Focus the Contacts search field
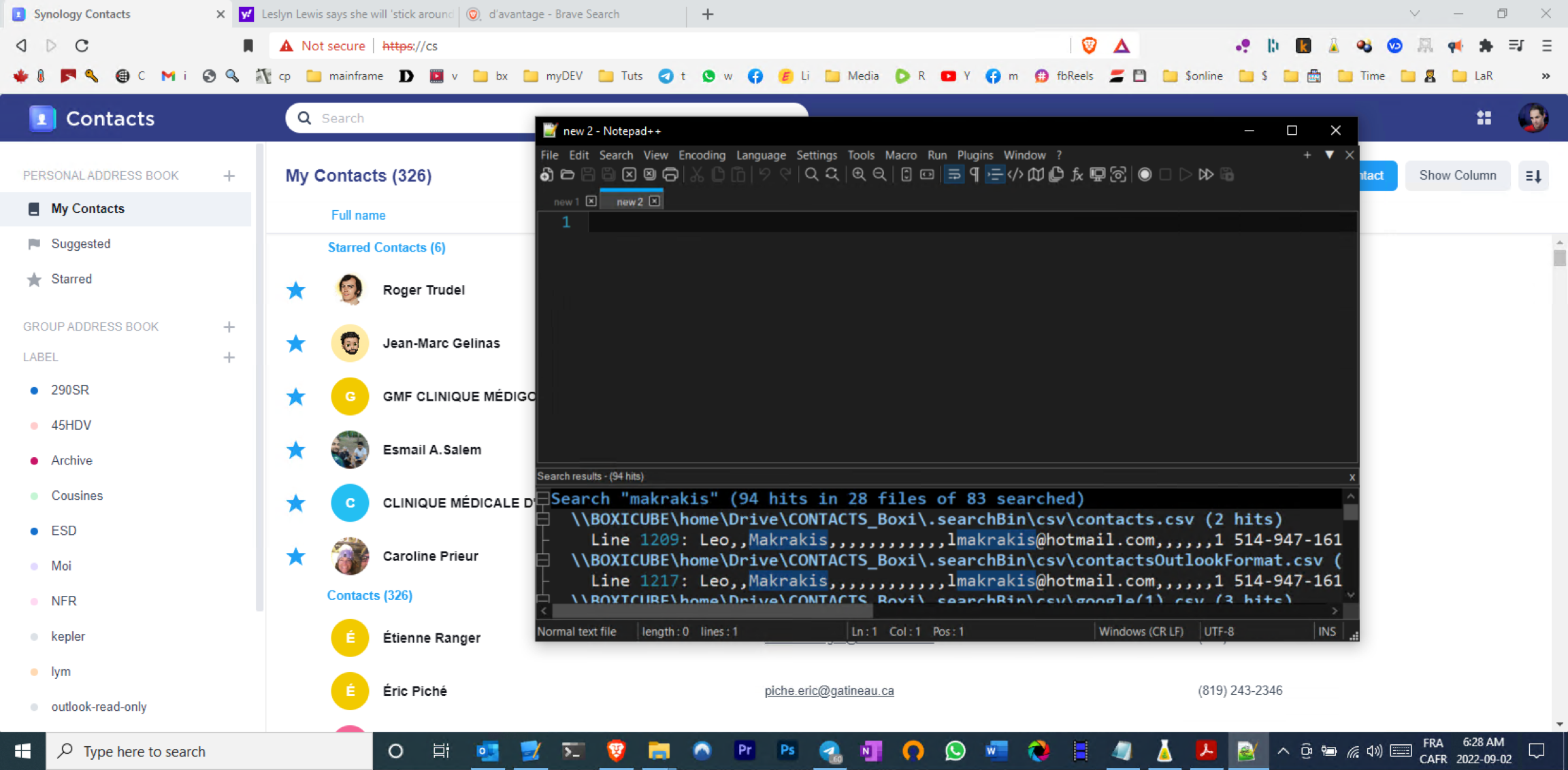 pyautogui.click(x=547, y=118)
